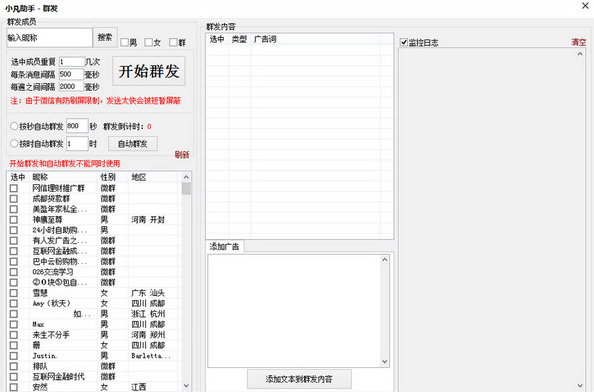Click the hours field next to 按时自动群发
Viewport: 594px width, 392px height.
pyautogui.click(x=77, y=144)
